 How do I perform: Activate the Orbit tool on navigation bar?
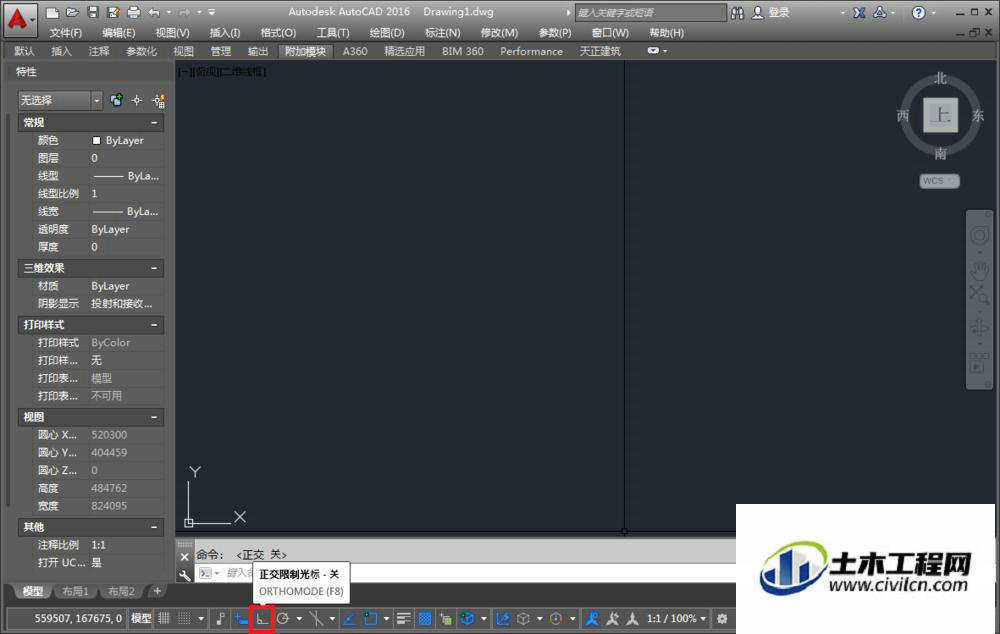[x=979, y=328]
